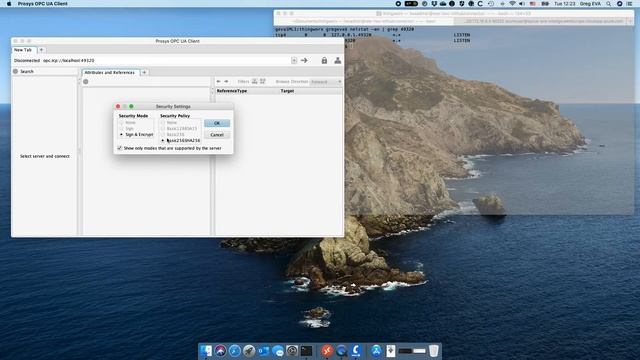Open the Apple menu
The height and width of the screenshot is (360, 640).
9,4
